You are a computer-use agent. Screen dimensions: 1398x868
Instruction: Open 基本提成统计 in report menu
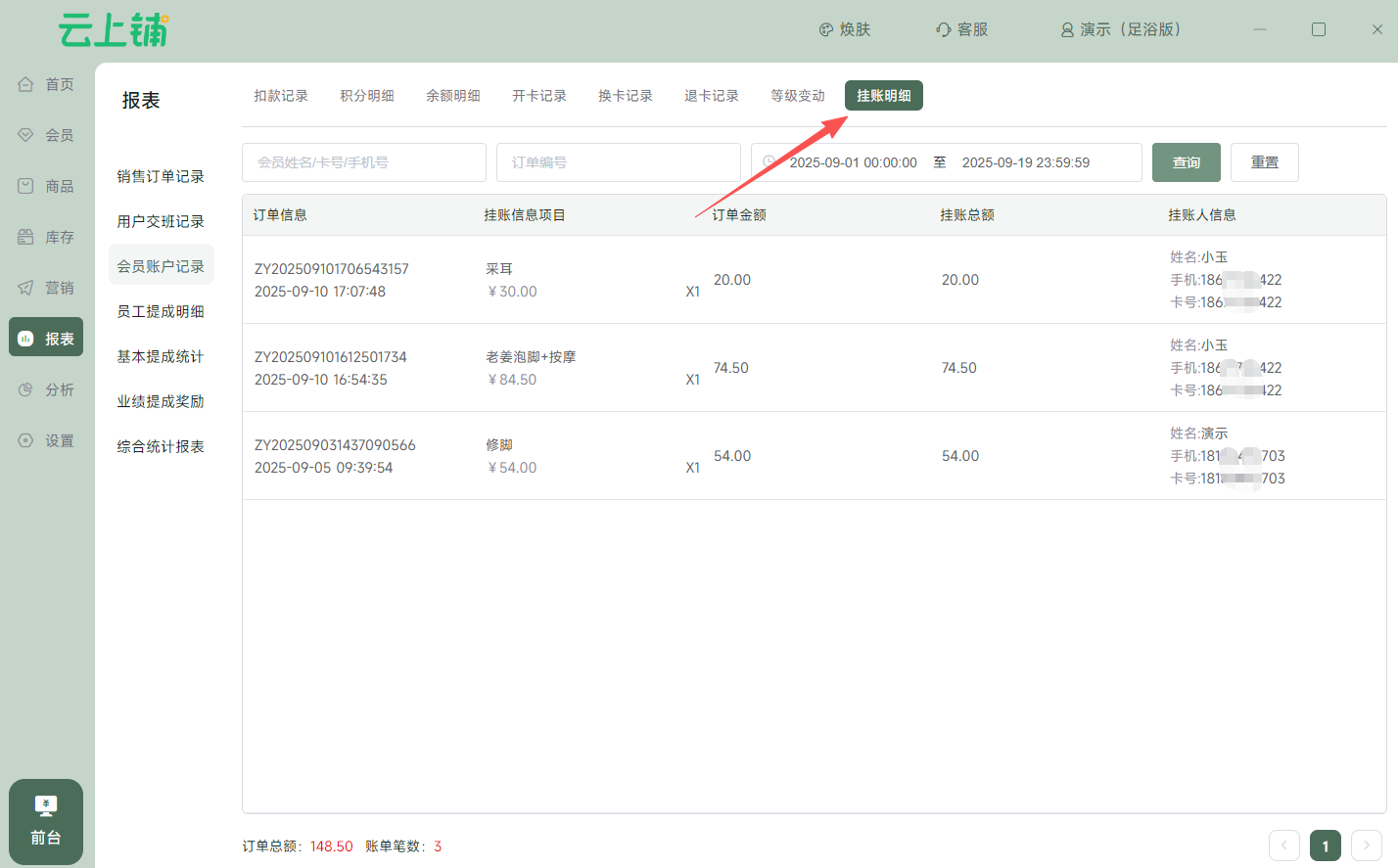point(161,356)
